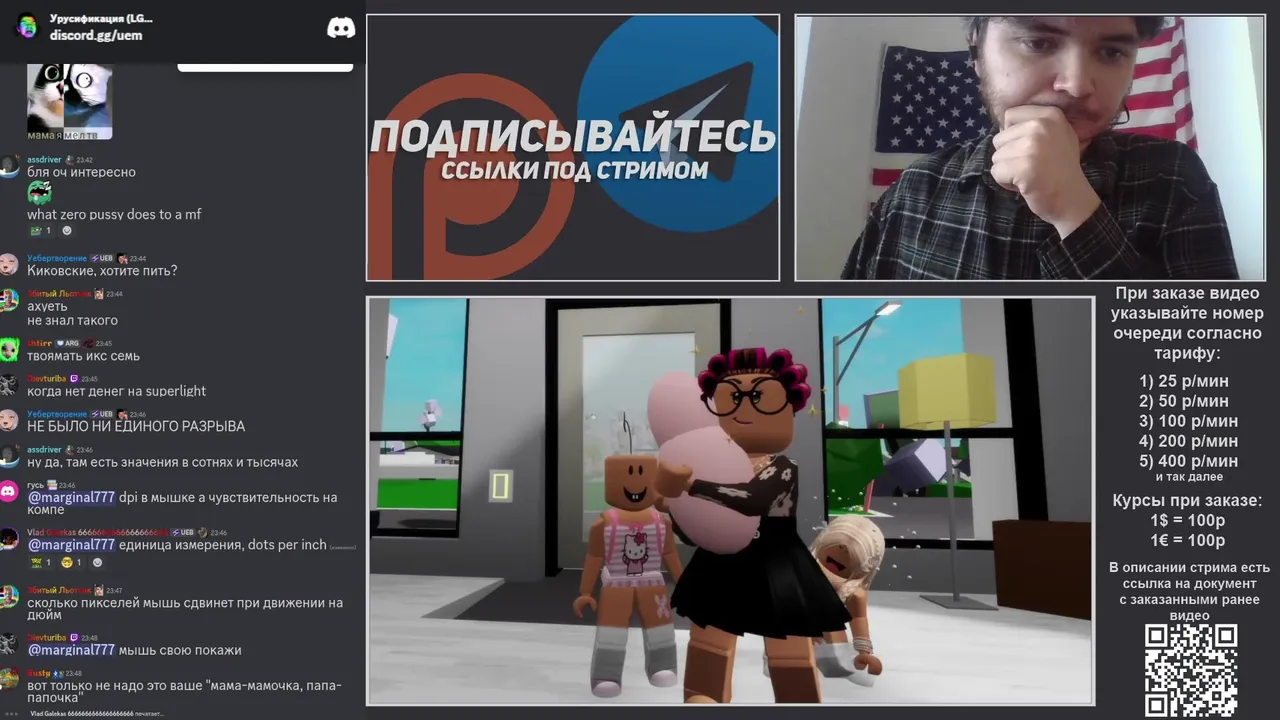
Task: Click the '2) 50 р/мин' tariff line
Action: click(1184, 401)
